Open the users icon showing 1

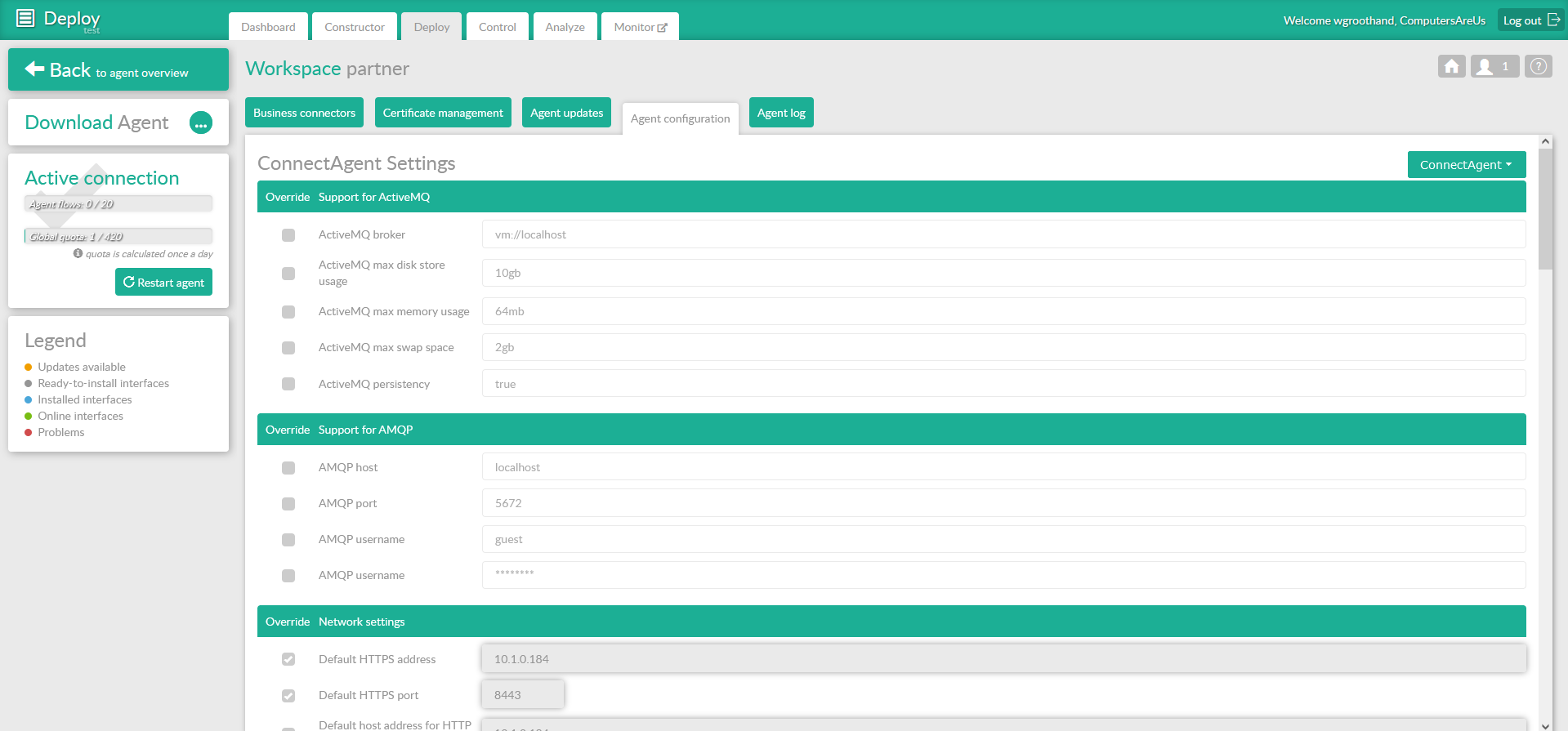click(1494, 66)
